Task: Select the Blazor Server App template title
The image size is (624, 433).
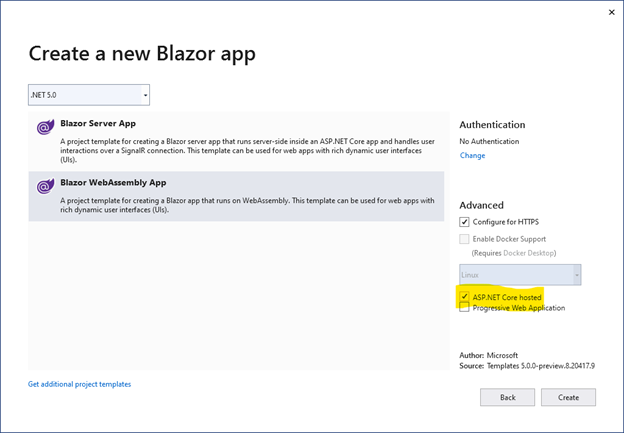Action: pos(98,123)
